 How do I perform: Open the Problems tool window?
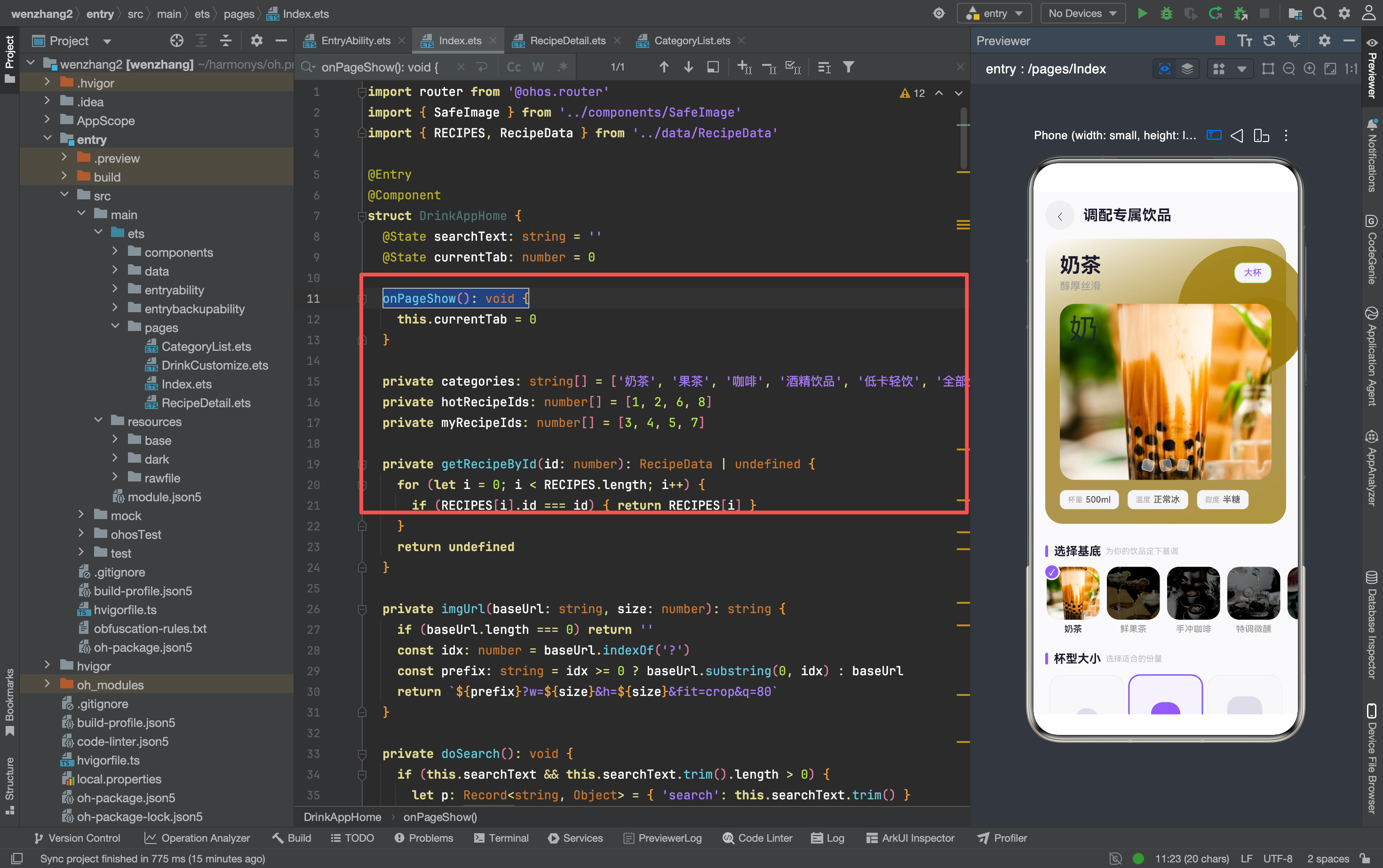click(x=424, y=837)
